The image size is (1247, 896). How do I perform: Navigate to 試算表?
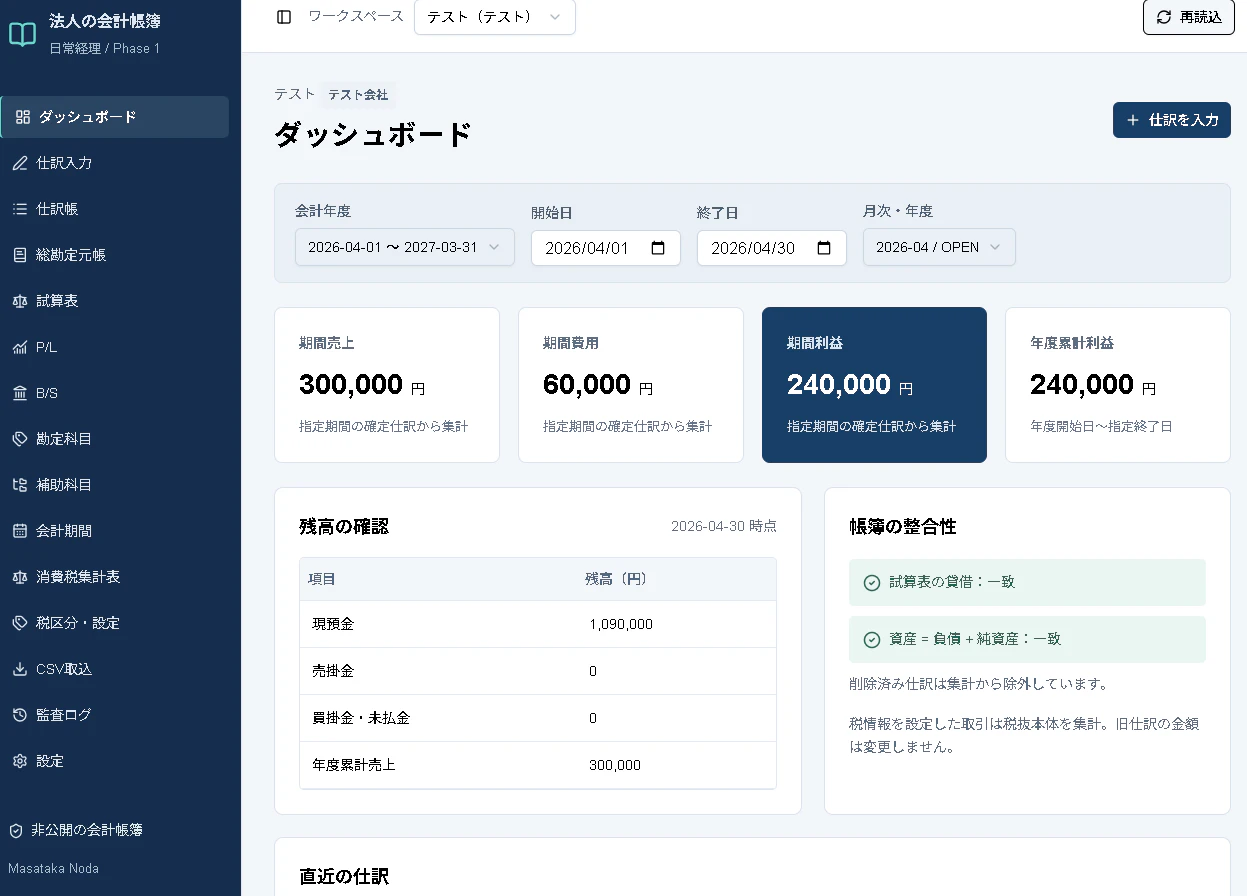point(115,301)
